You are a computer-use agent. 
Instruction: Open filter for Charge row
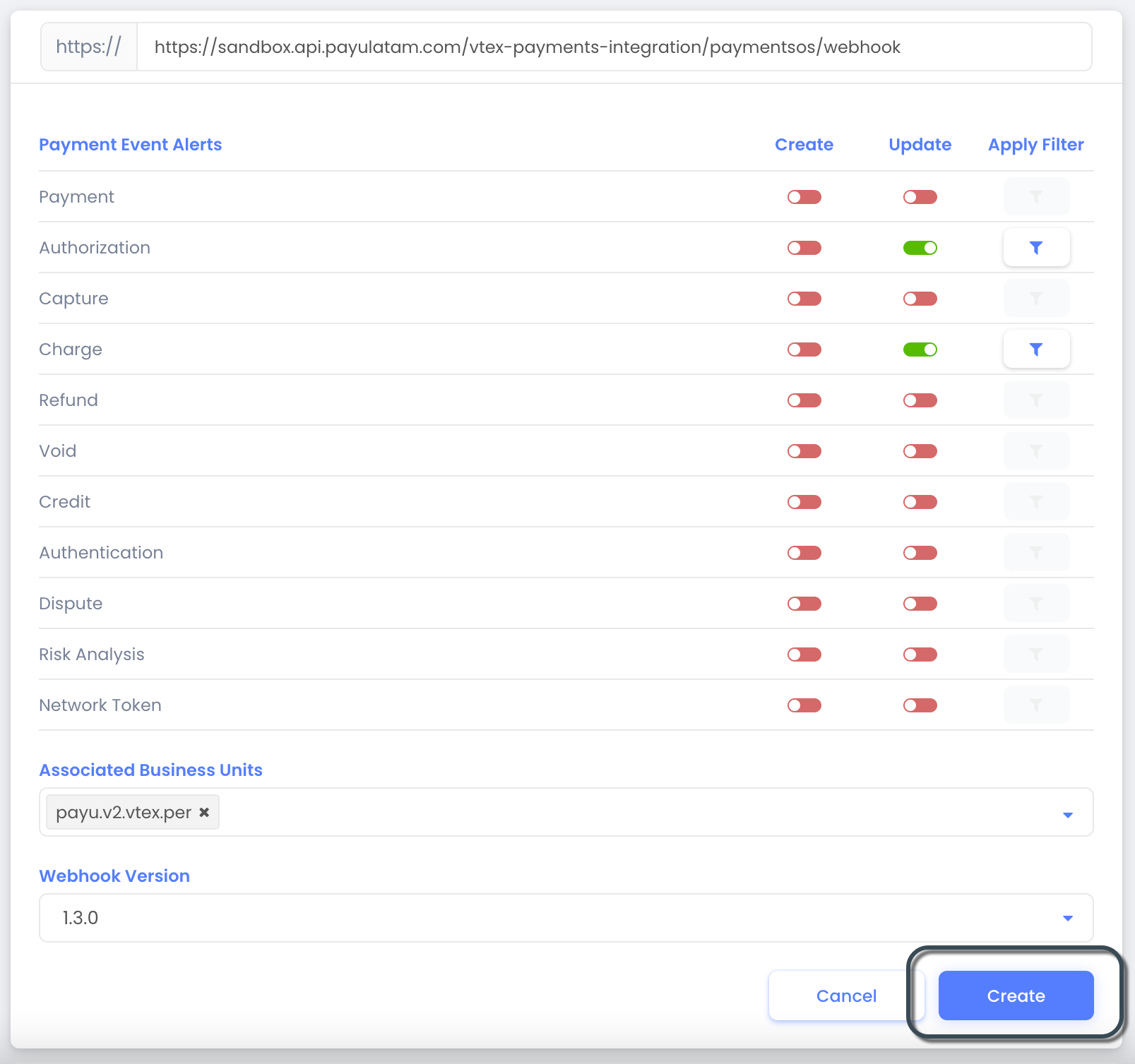pyautogui.click(x=1036, y=349)
